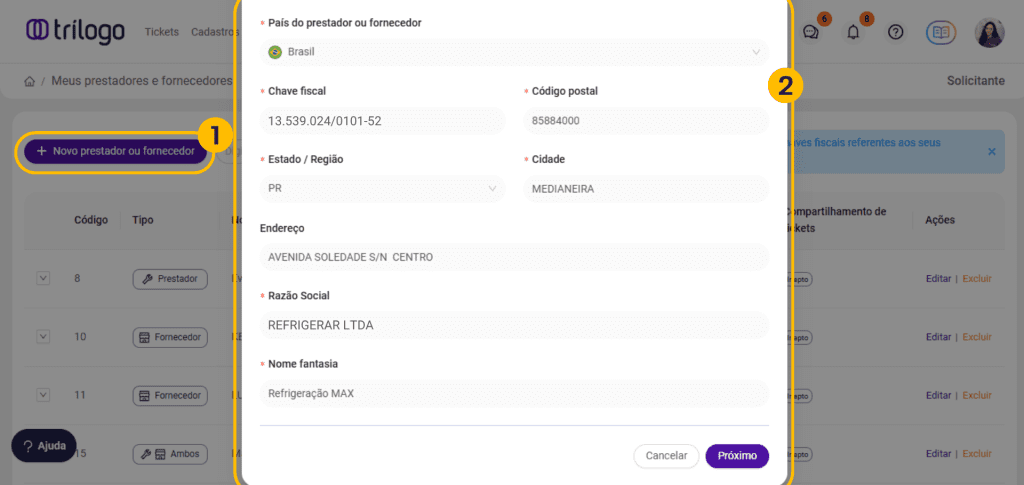
Task: Open the book guide icon
Action: (x=941, y=32)
